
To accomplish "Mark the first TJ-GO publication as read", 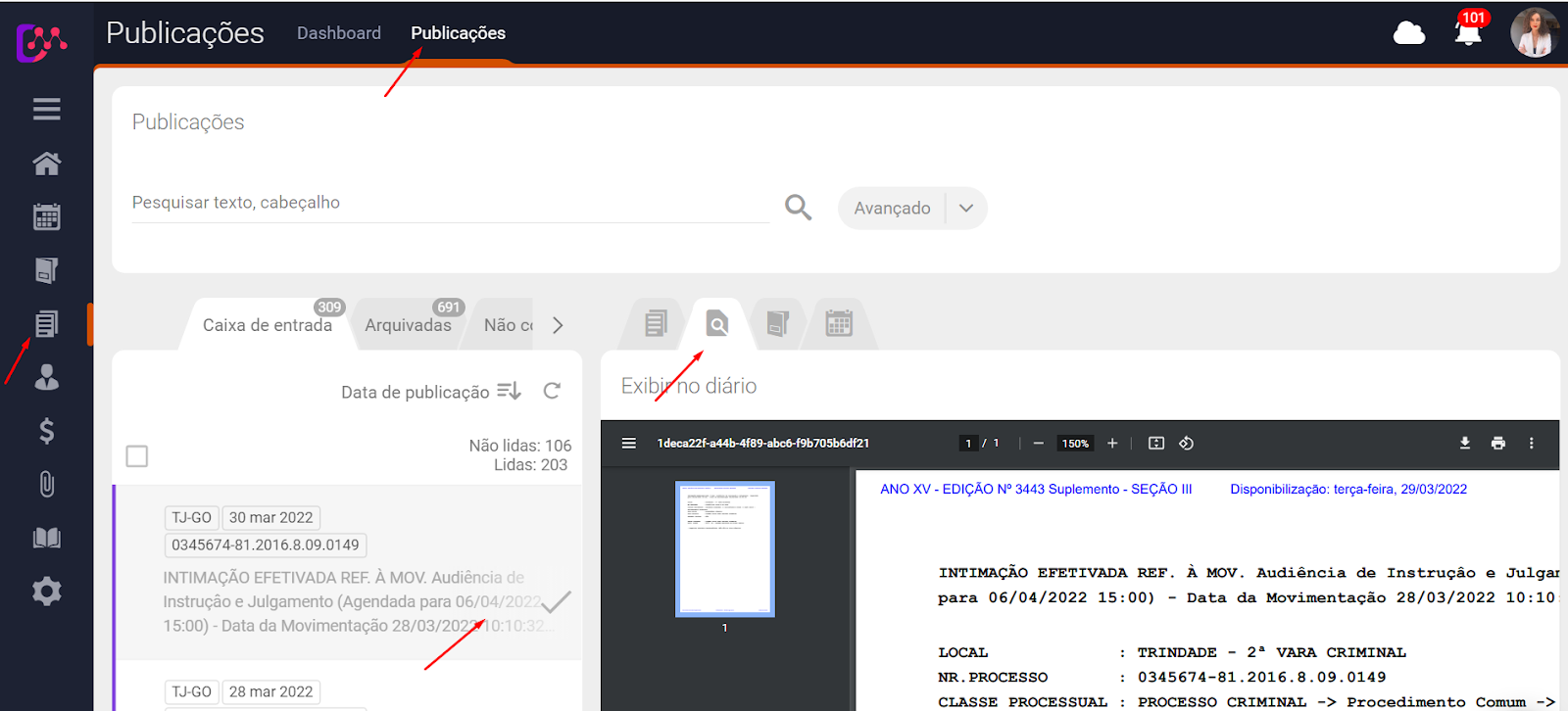I will tap(556, 601).
